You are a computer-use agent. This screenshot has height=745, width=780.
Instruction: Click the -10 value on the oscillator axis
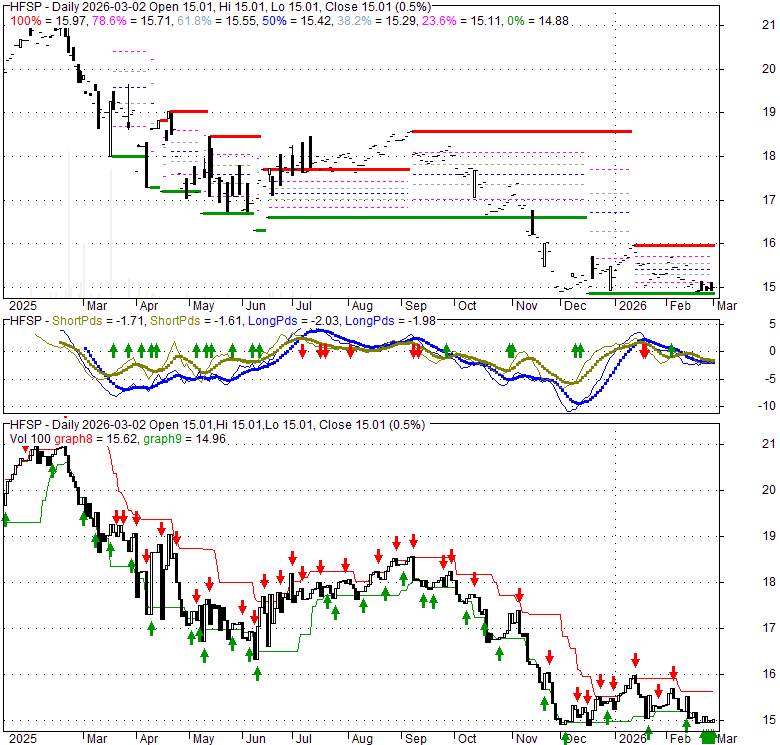tap(767, 406)
